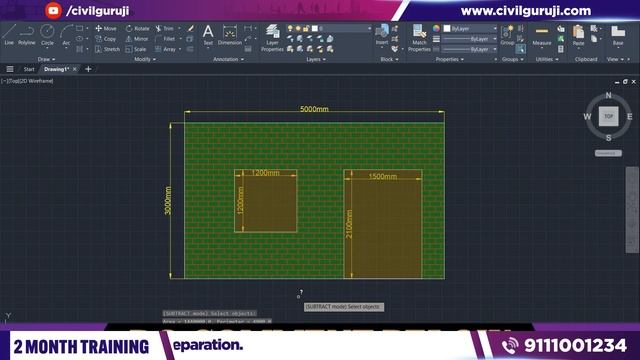Toggle group selection on/off button
640x360 pixels.
(520, 49)
